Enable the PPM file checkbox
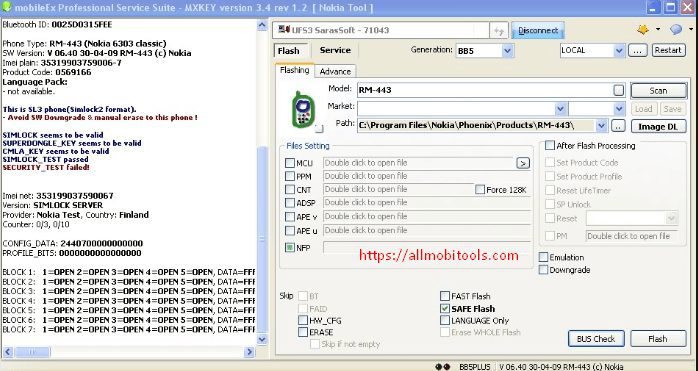 point(290,176)
